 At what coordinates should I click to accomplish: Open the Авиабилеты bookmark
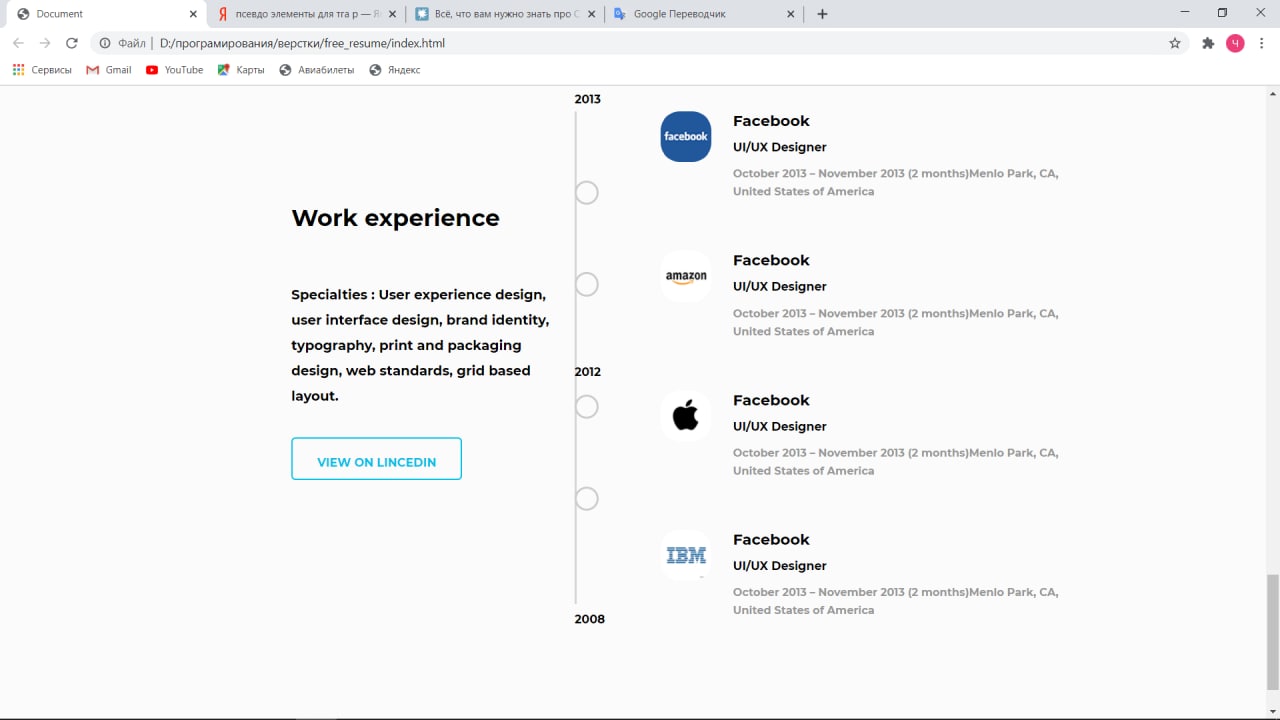click(x=317, y=70)
